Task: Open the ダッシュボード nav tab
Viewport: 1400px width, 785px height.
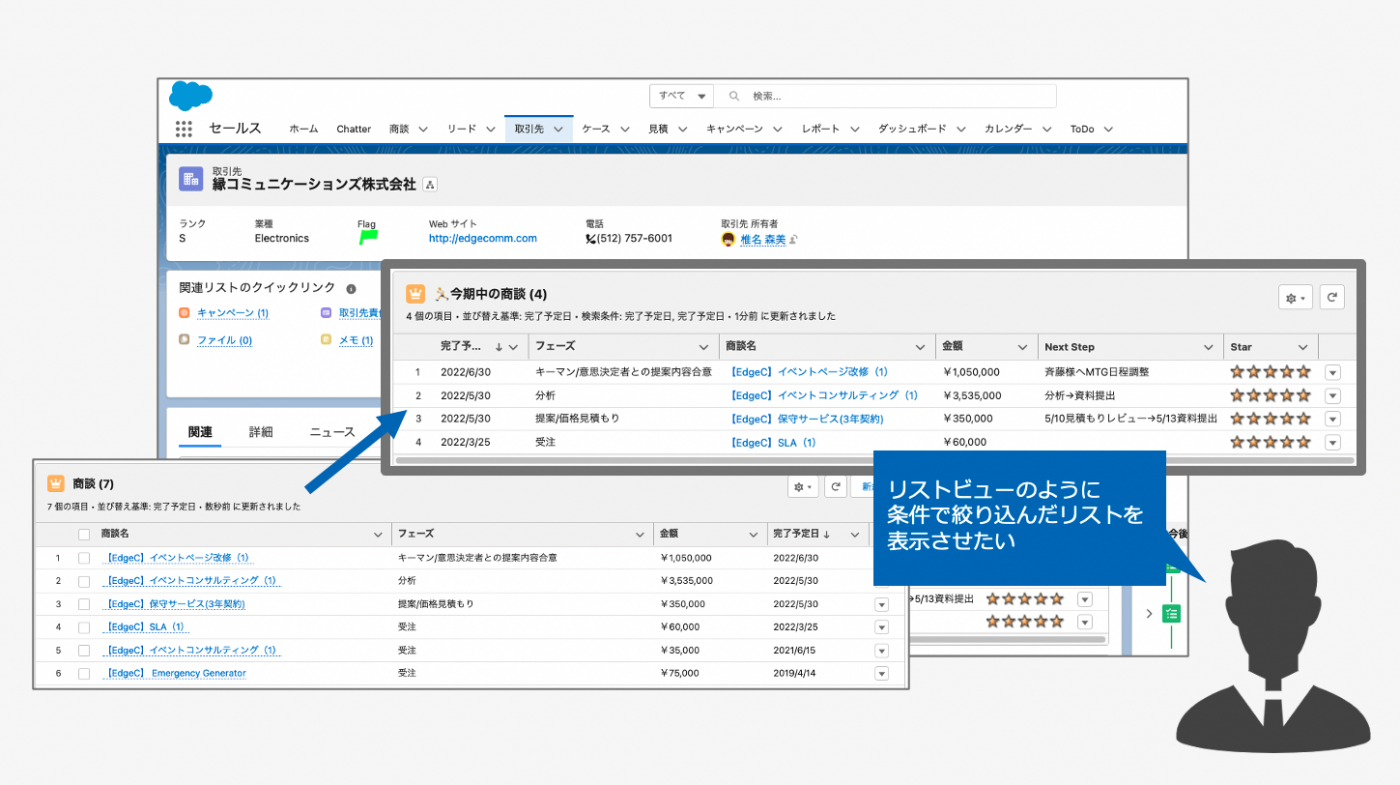Action: click(x=912, y=129)
